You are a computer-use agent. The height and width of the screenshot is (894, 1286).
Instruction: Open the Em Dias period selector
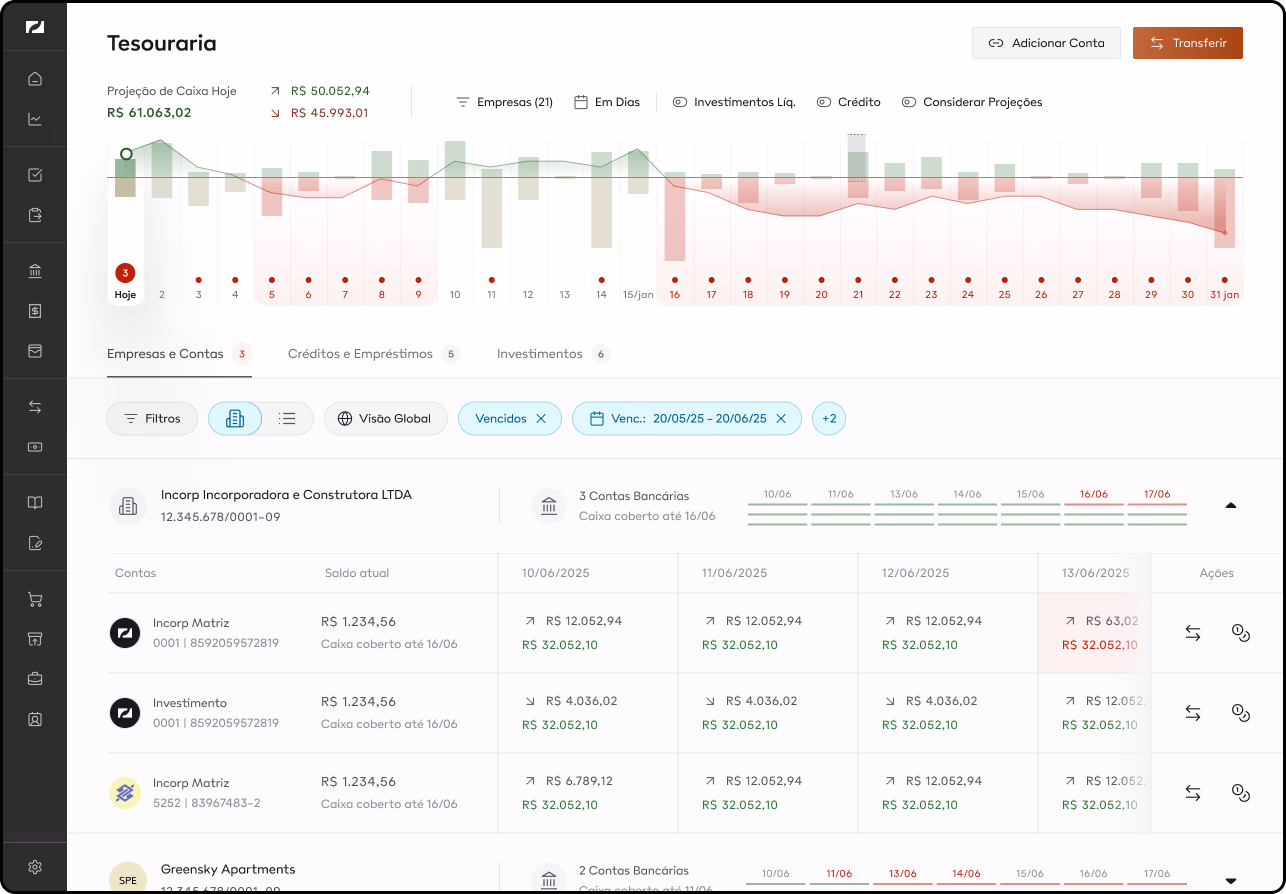607,102
